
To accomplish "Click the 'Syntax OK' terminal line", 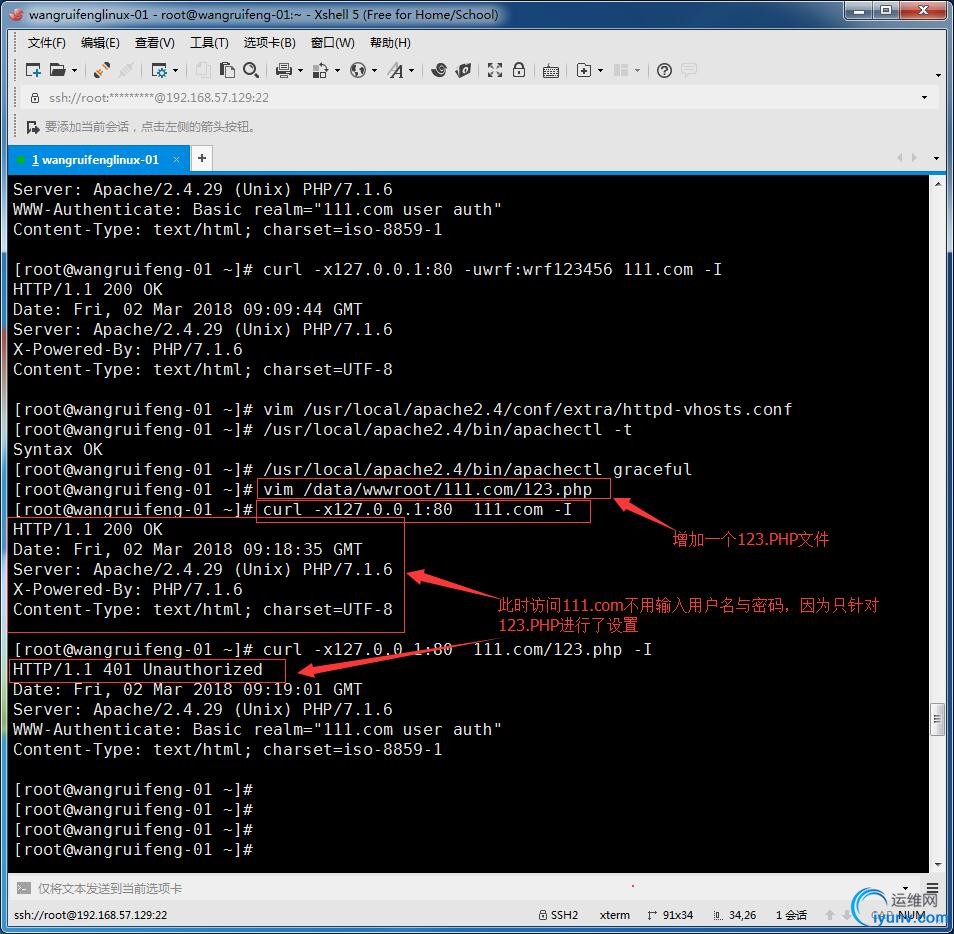I will pos(58,450).
